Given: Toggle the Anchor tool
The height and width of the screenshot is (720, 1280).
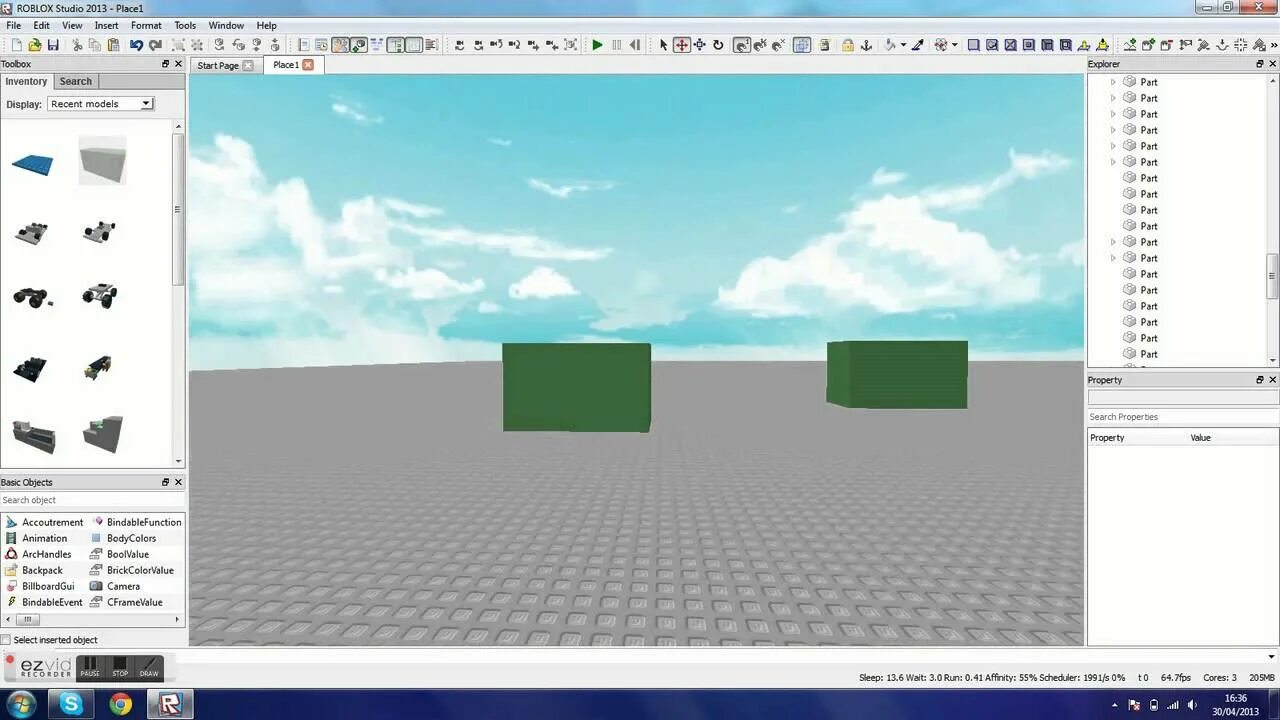Looking at the screenshot, I should pos(867,45).
